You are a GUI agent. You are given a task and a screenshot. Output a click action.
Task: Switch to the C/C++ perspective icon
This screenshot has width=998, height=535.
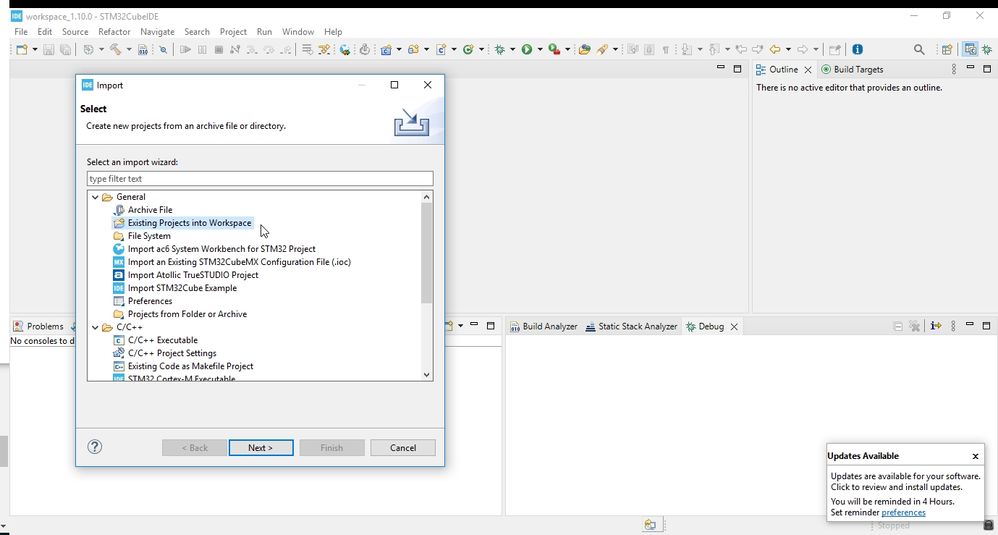[970, 50]
